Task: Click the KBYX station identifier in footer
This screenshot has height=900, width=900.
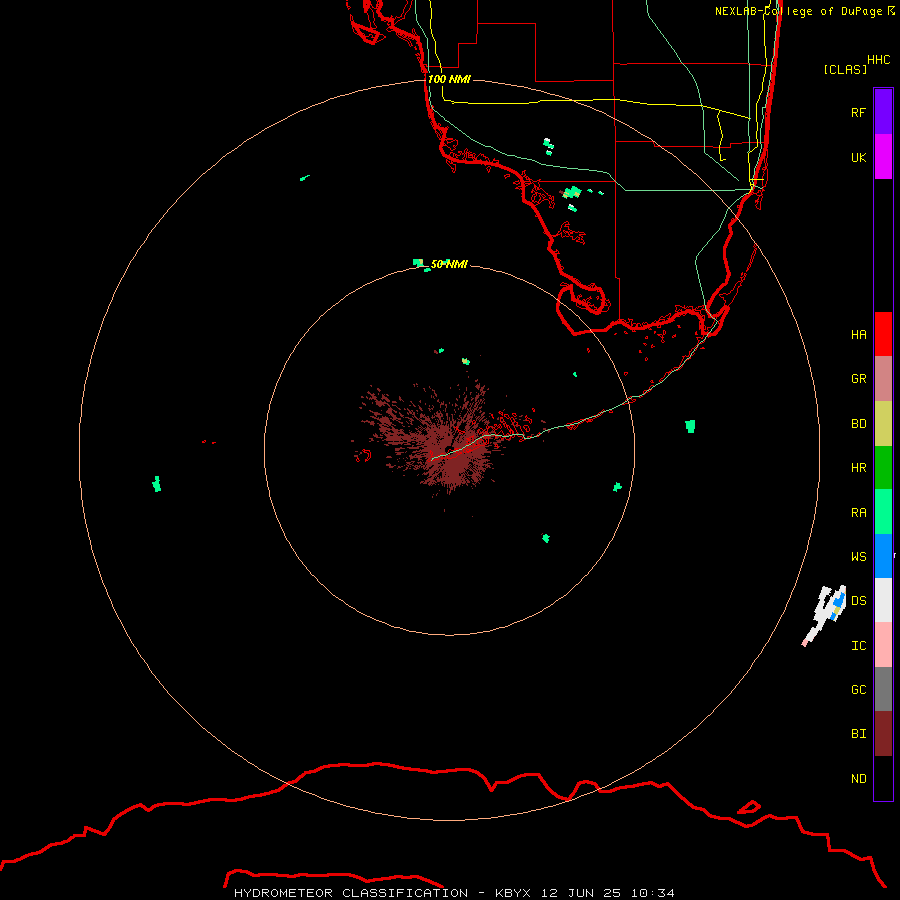Action: pos(513,893)
